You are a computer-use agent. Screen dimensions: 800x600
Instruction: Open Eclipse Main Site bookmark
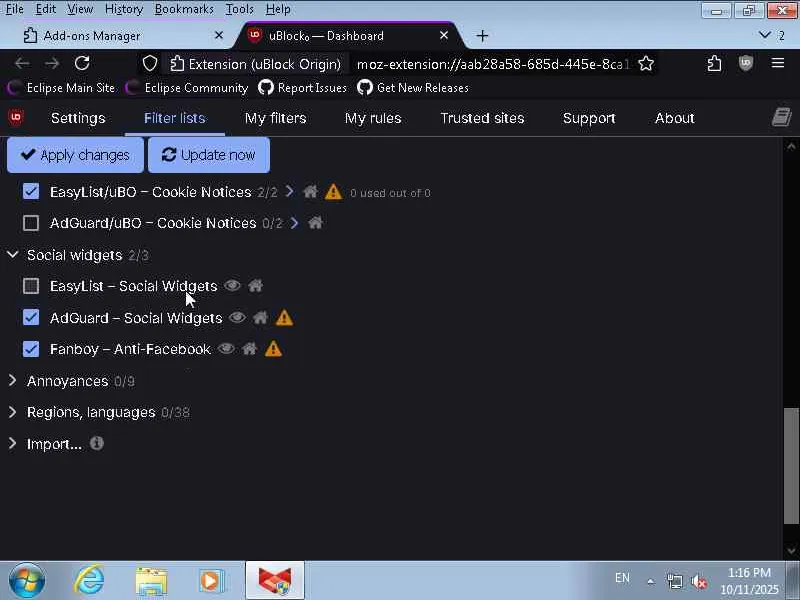click(x=62, y=88)
